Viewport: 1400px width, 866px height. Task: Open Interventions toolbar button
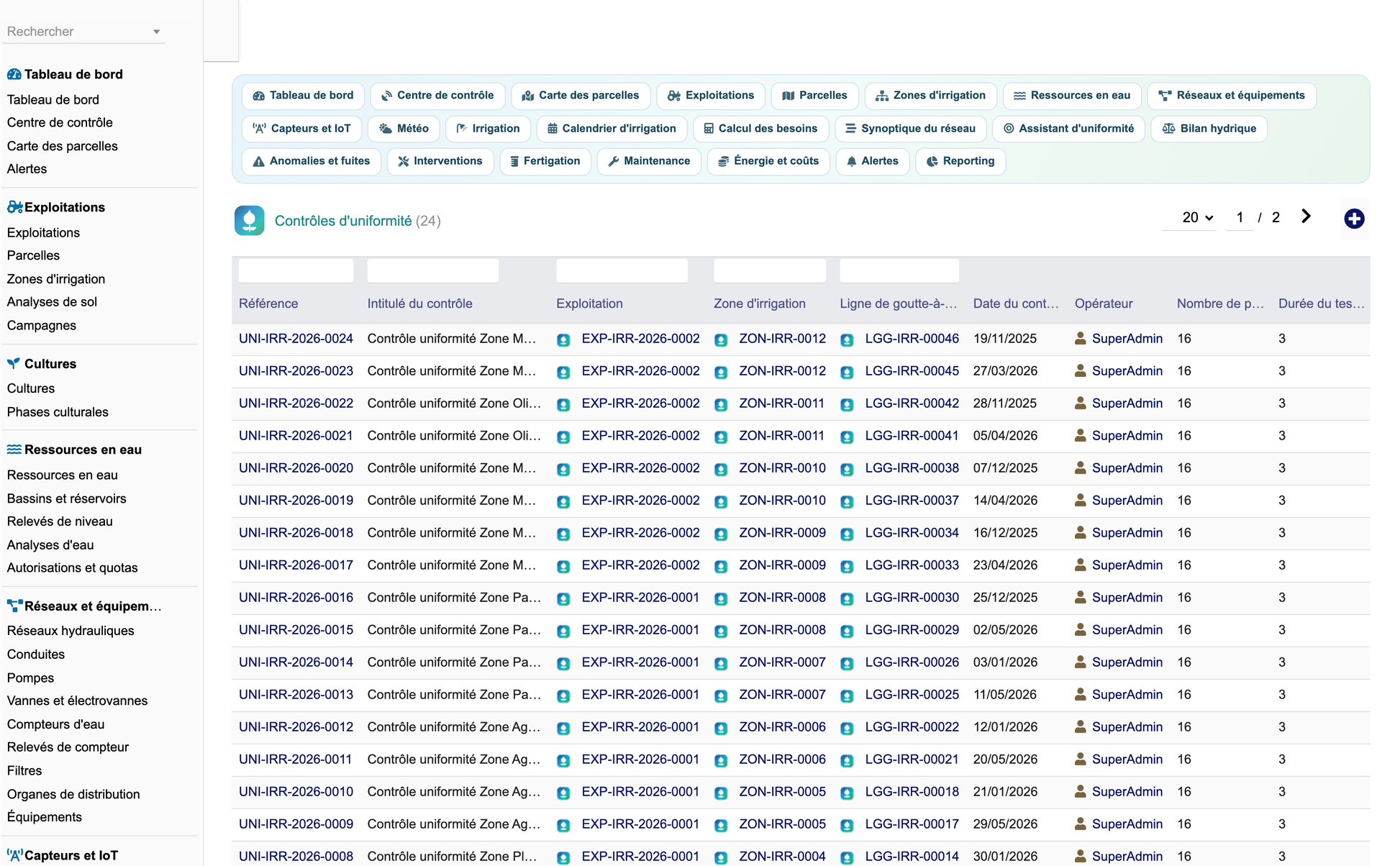[440, 161]
